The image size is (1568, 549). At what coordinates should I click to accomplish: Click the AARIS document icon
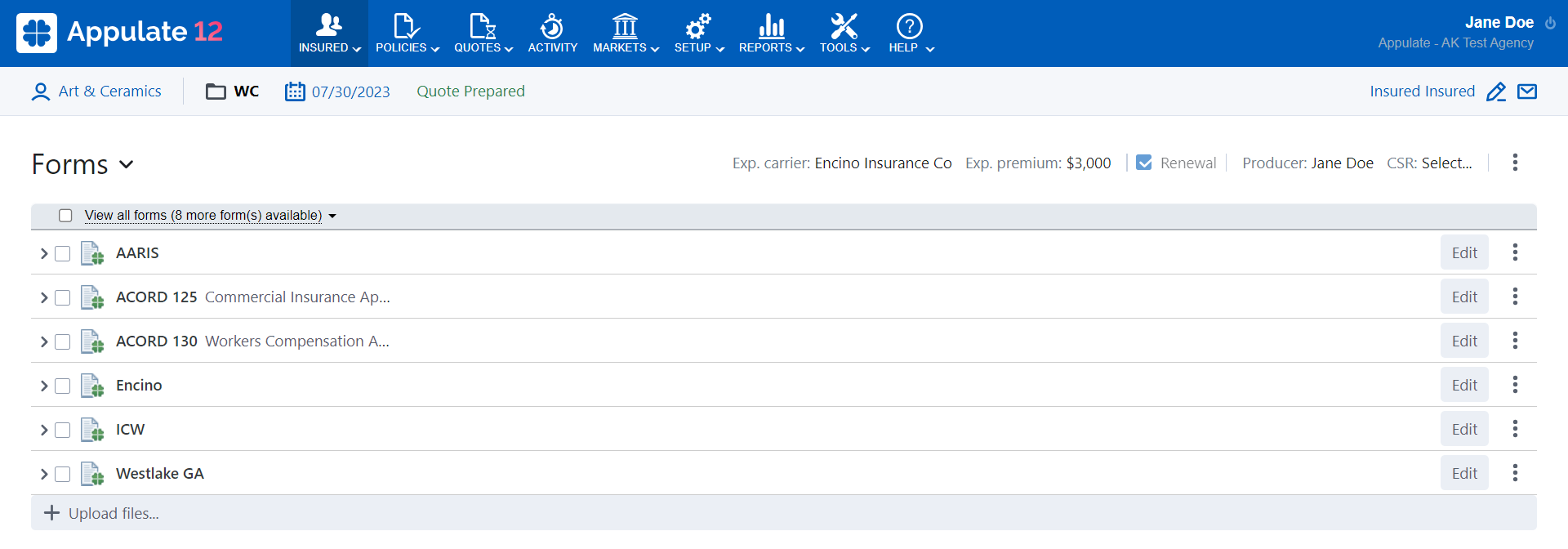tap(92, 253)
